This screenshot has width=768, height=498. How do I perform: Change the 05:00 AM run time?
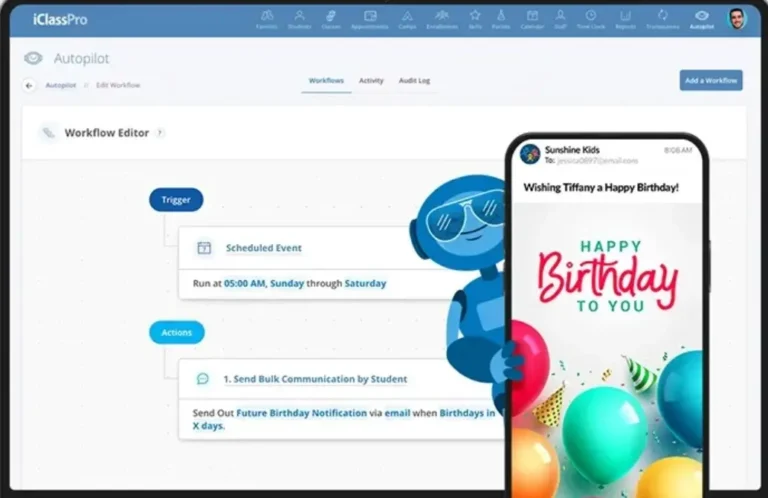pyautogui.click(x=244, y=284)
